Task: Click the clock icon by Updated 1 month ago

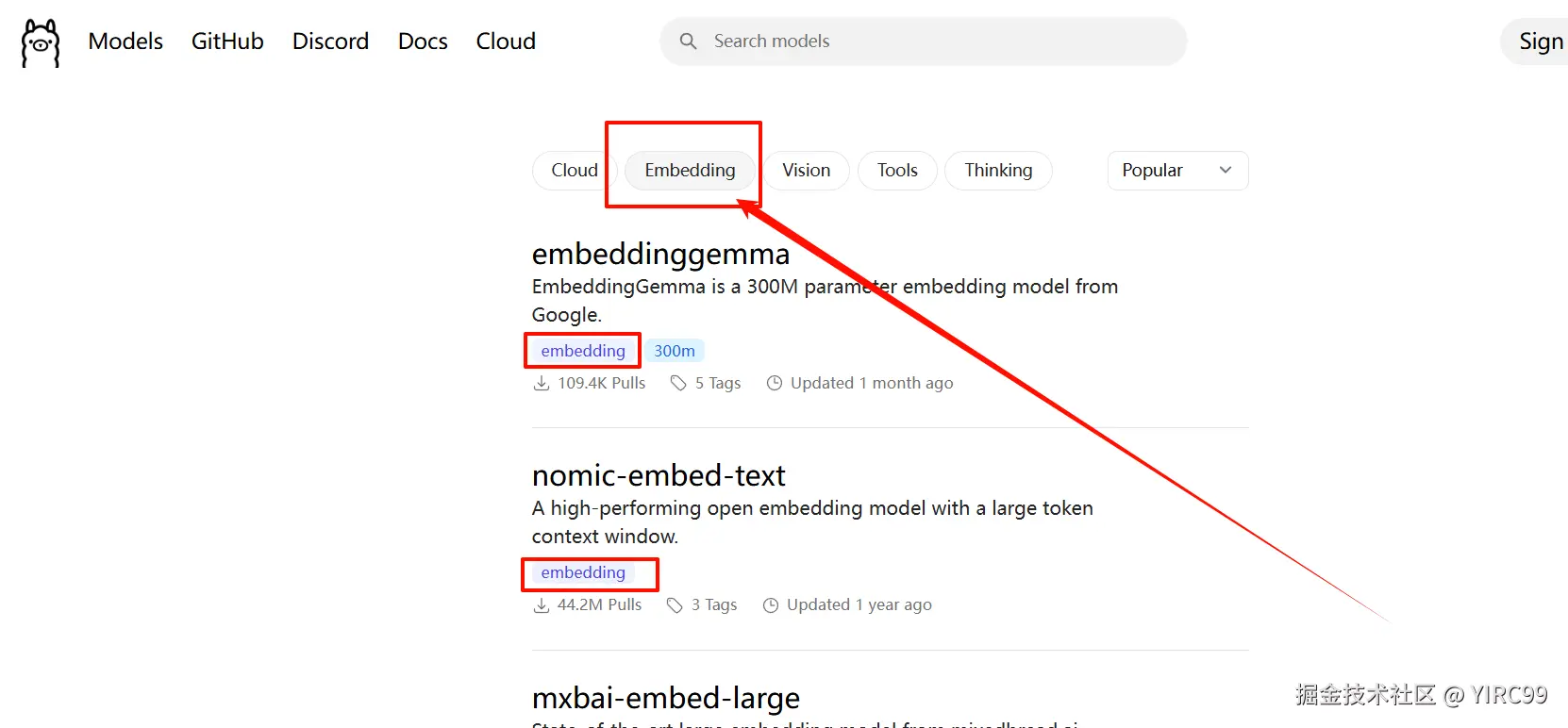Action: click(x=775, y=383)
